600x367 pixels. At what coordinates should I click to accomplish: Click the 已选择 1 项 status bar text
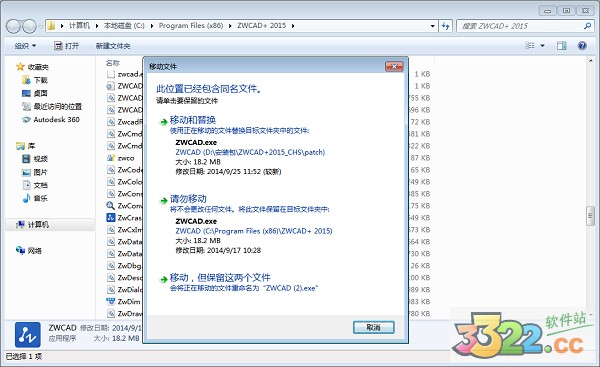(x=24, y=356)
